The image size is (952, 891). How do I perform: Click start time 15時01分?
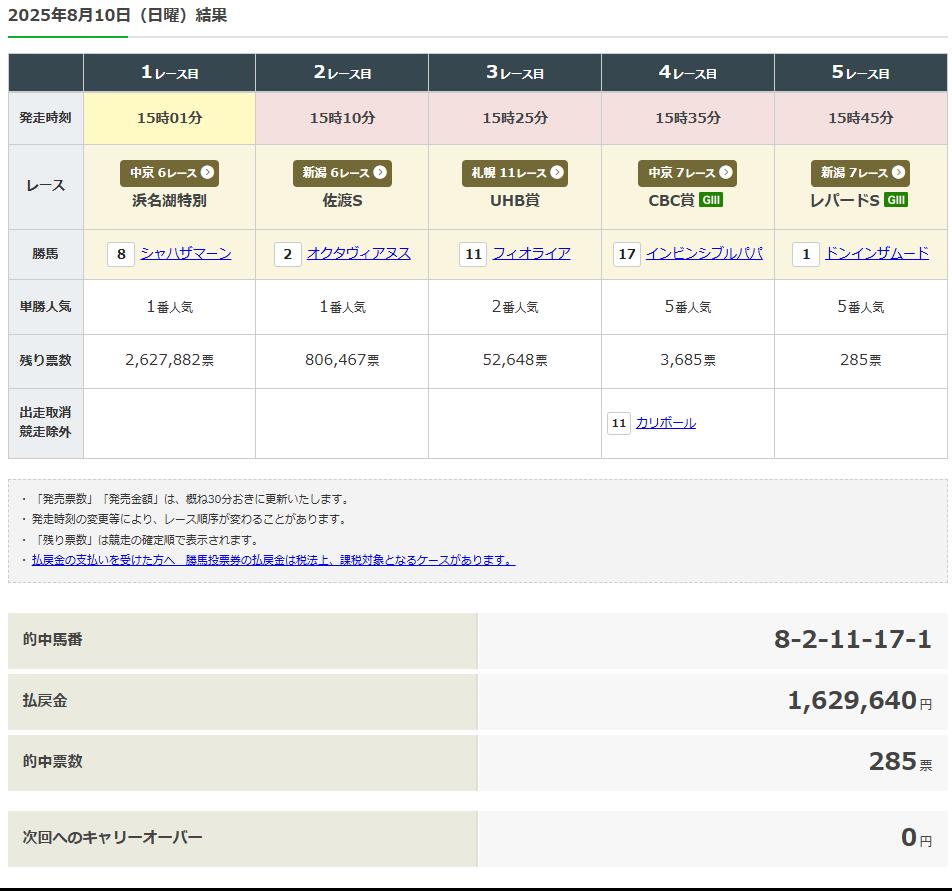(169, 118)
